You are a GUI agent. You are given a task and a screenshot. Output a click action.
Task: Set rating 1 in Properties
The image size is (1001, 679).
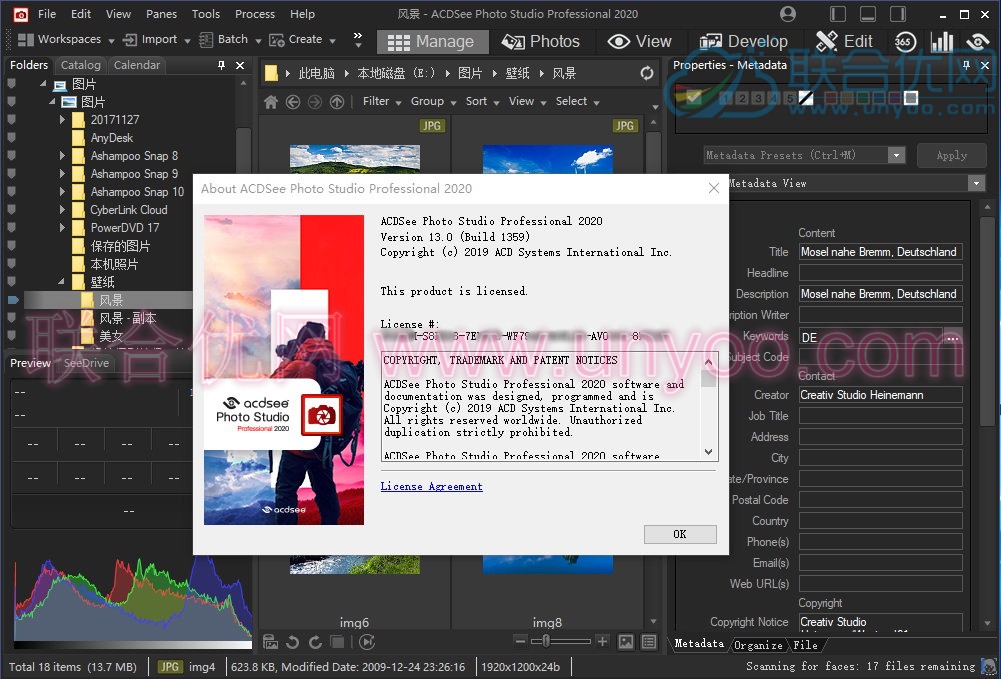coord(725,98)
